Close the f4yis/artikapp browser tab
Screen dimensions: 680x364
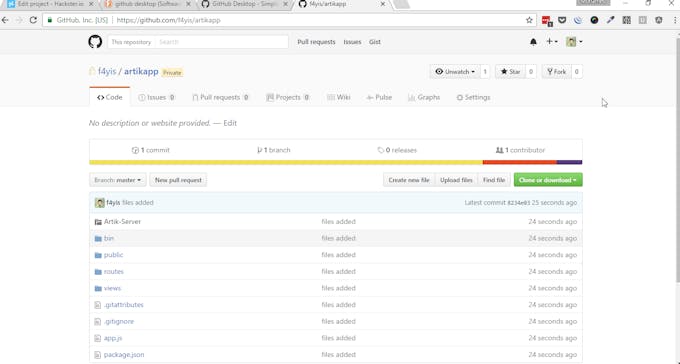pyautogui.click(x=382, y=4)
